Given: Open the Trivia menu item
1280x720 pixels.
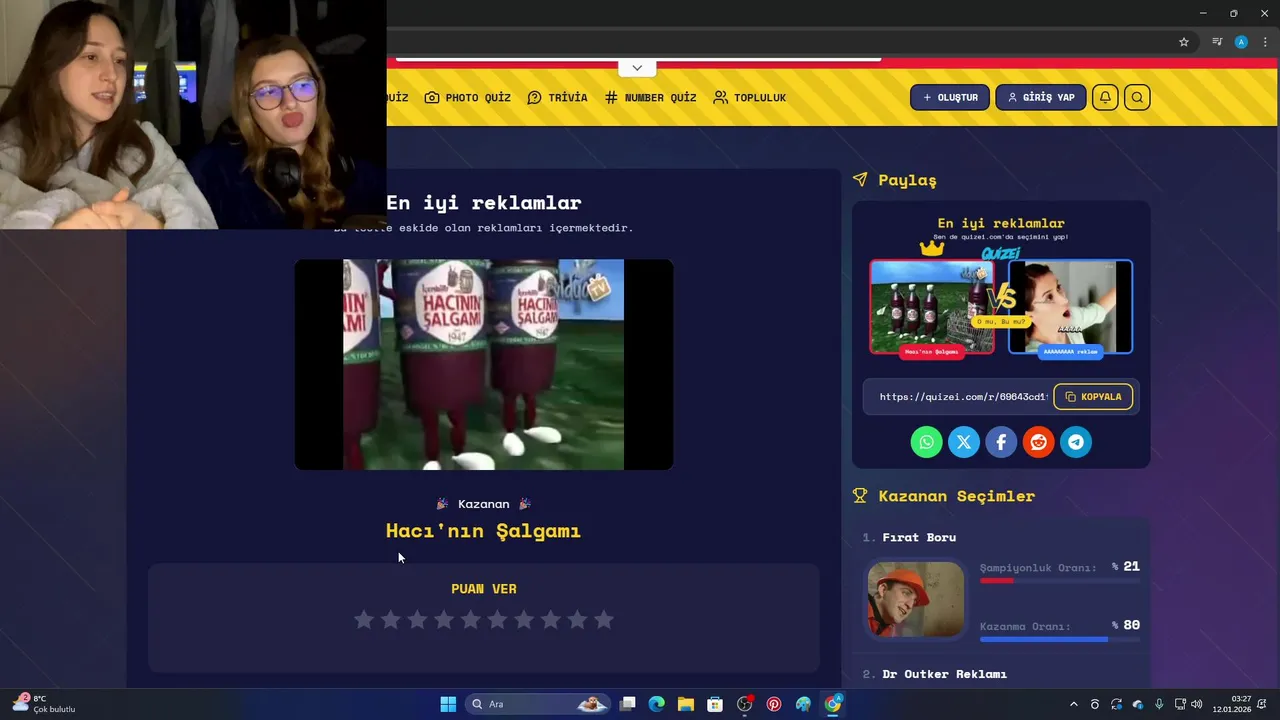Looking at the screenshot, I should (x=557, y=97).
